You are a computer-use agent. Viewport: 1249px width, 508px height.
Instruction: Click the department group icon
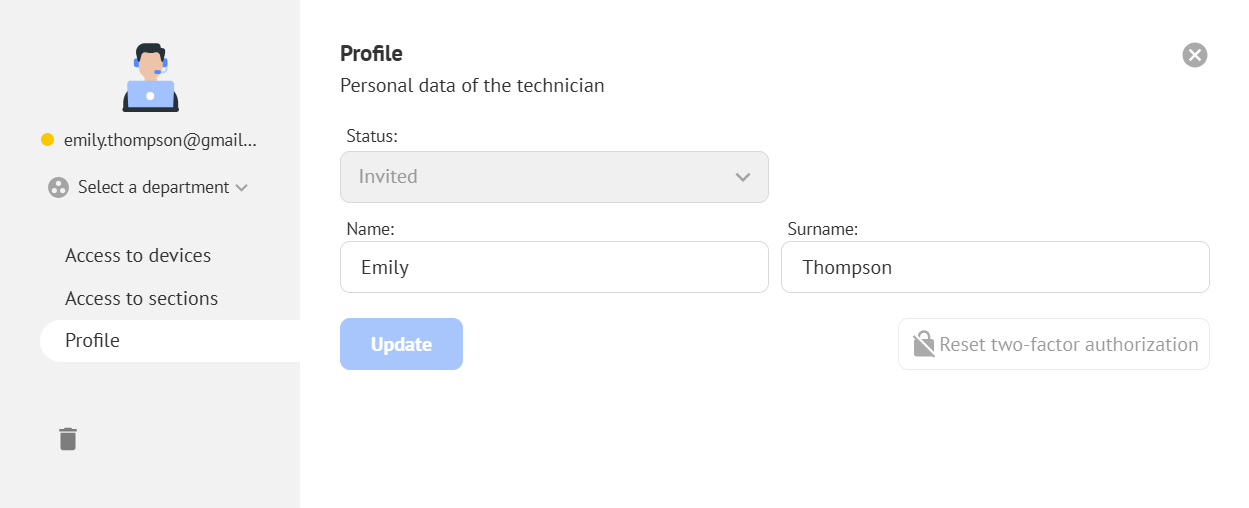pos(58,188)
